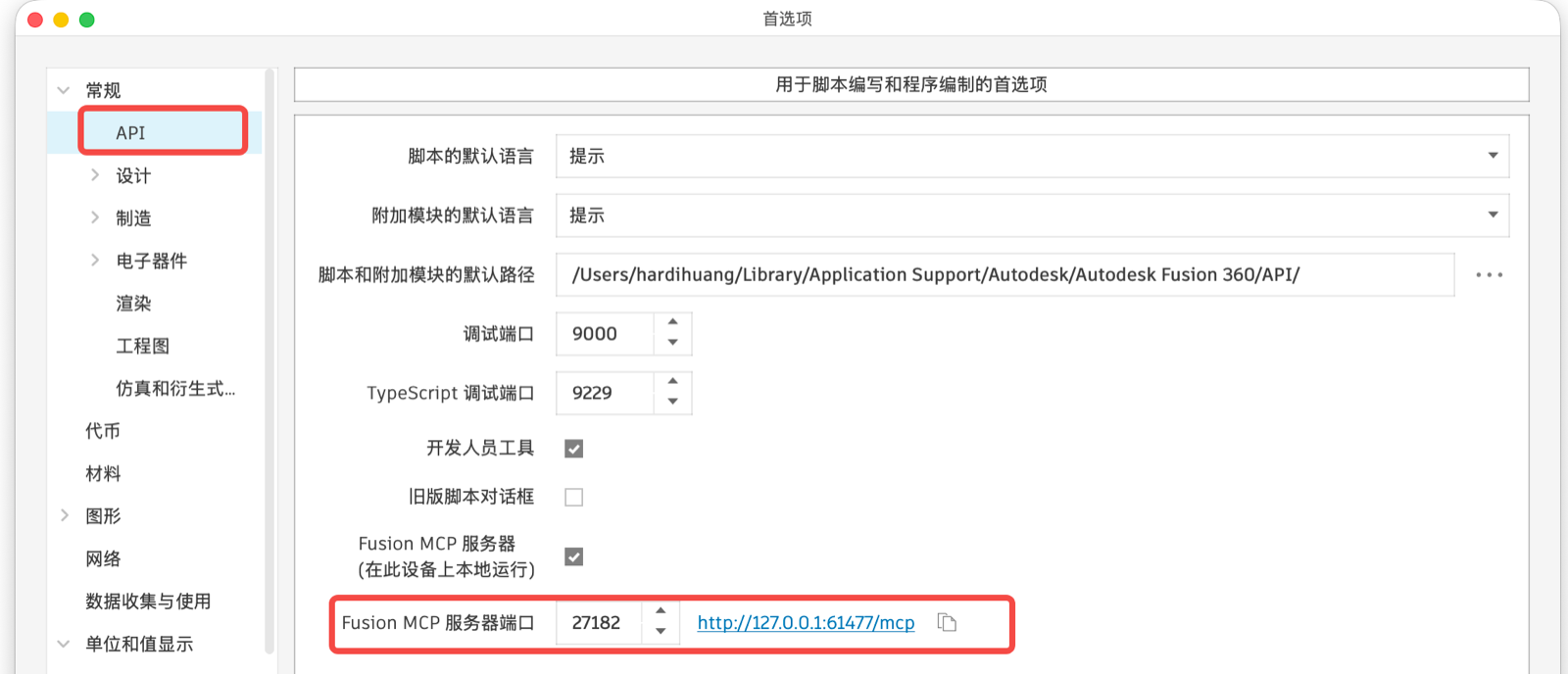This screenshot has height=674, width=1568.
Task: Select the 渲染 preferences item
Action: pyautogui.click(x=133, y=303)
